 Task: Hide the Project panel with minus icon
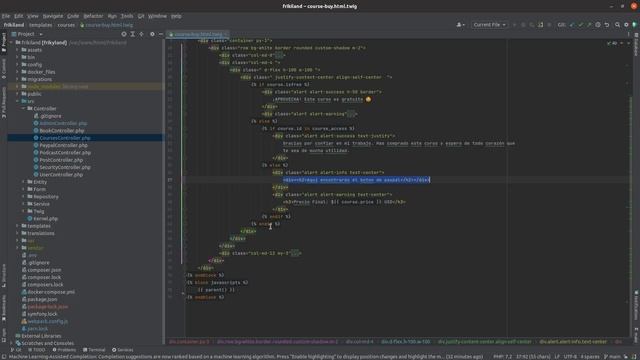click(161, 34)
